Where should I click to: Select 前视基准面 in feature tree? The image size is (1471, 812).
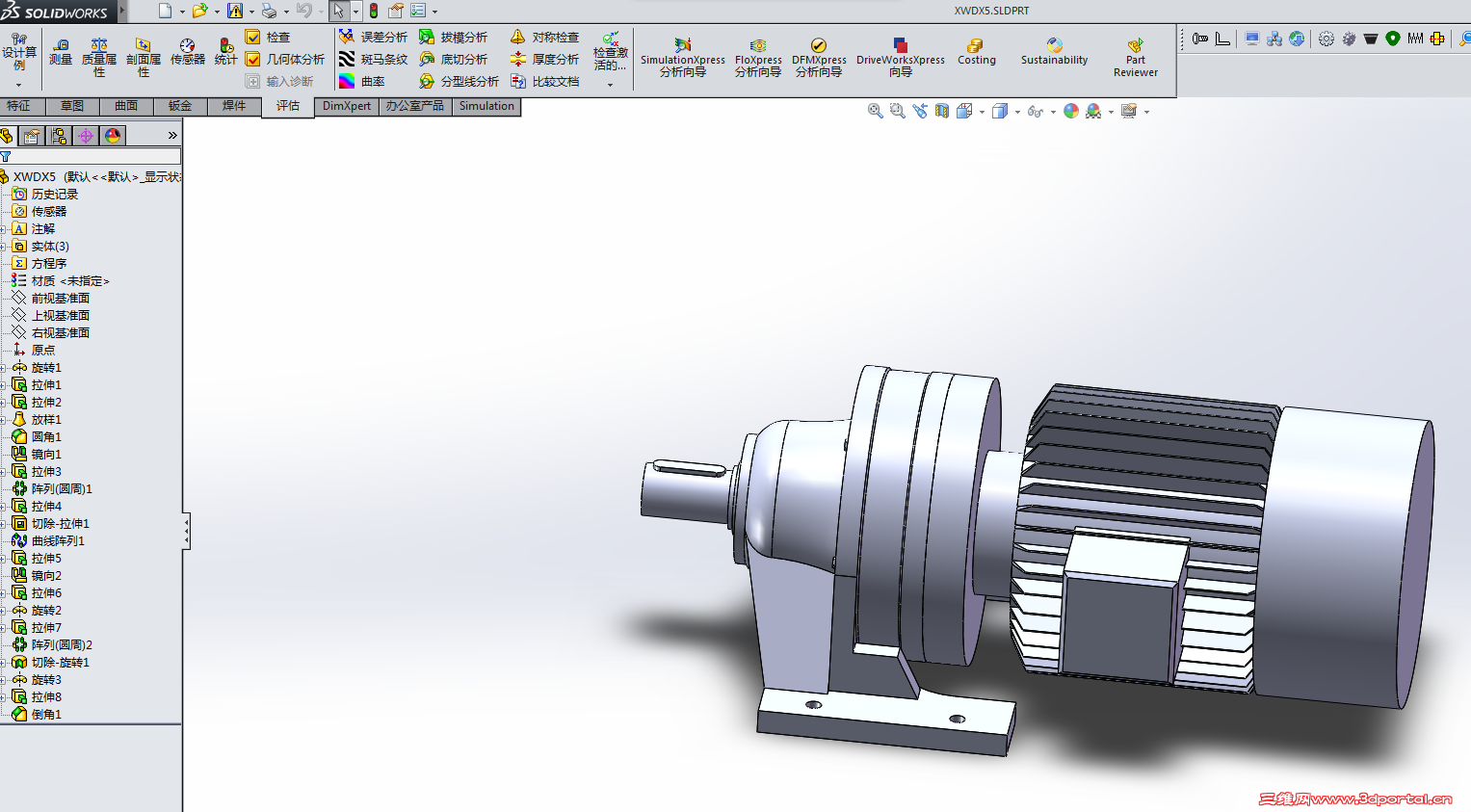60,299
